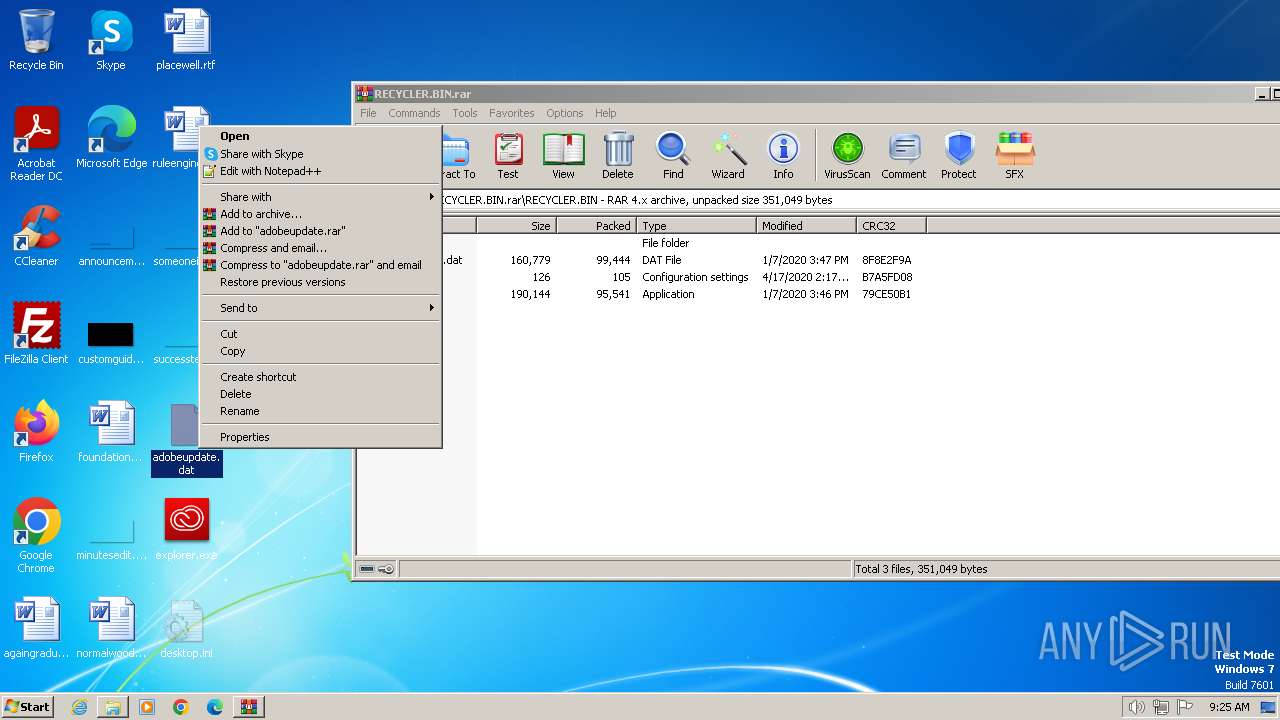Click the Windows Start button
The height and width of the screenshot is (720, 1280).
[x=28, y=706]
